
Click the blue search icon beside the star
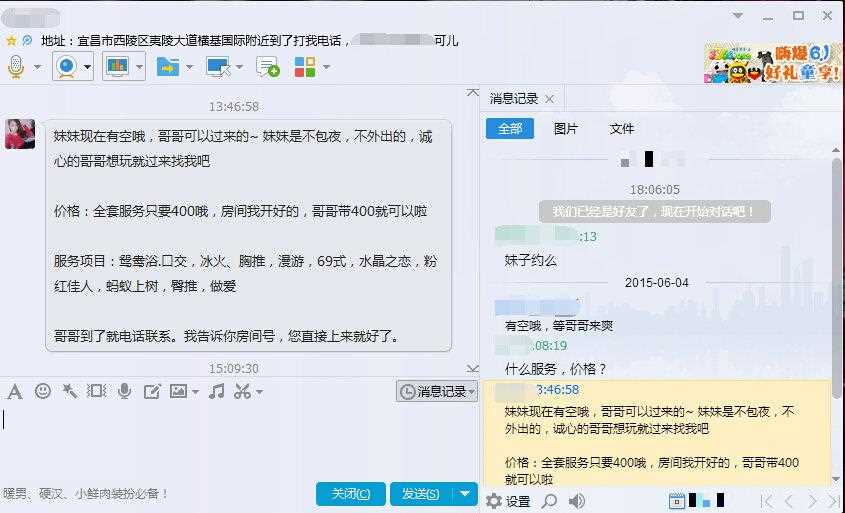27,40
